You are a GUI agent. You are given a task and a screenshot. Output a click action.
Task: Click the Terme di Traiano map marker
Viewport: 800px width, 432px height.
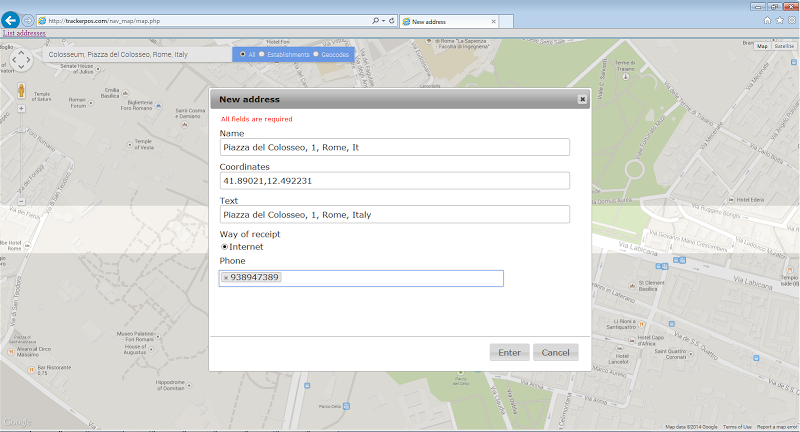click(x=626, y=77)
